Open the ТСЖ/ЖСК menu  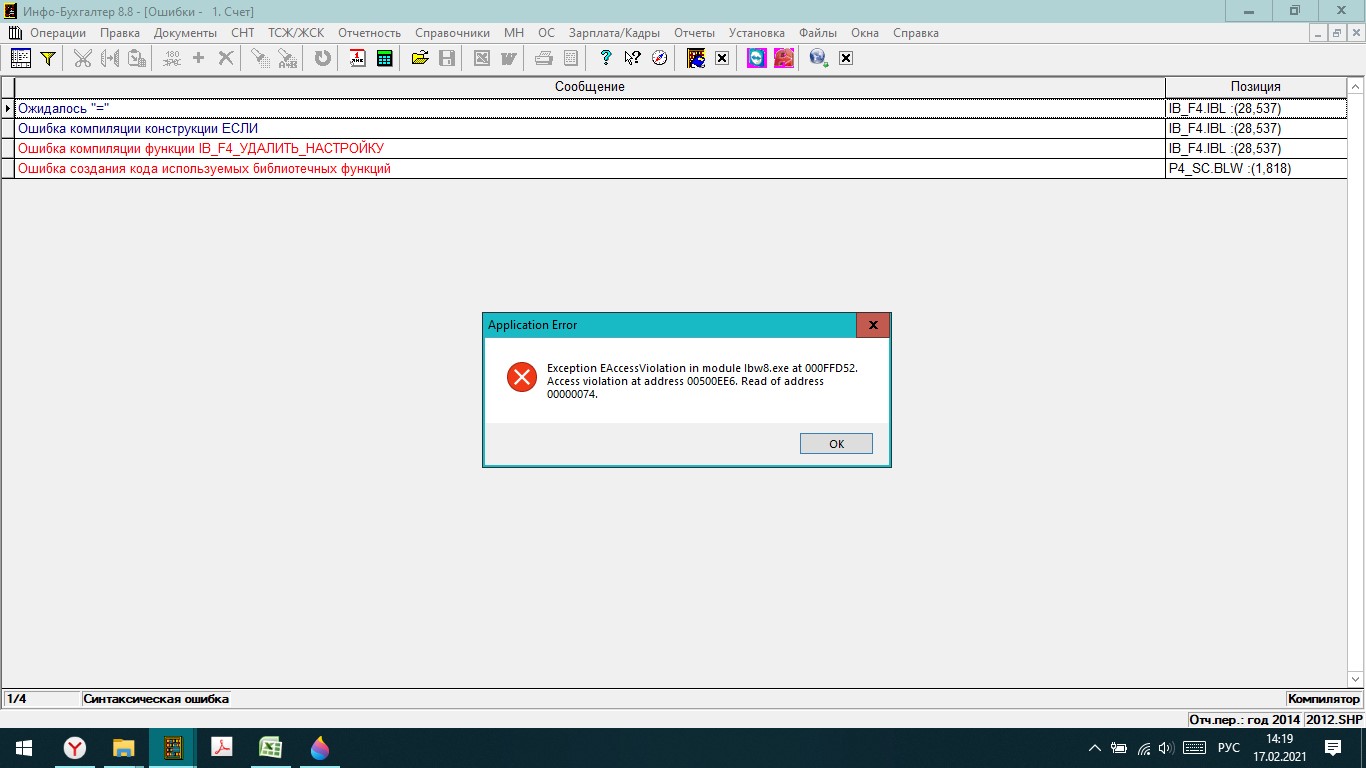click(x=296, y=33)
